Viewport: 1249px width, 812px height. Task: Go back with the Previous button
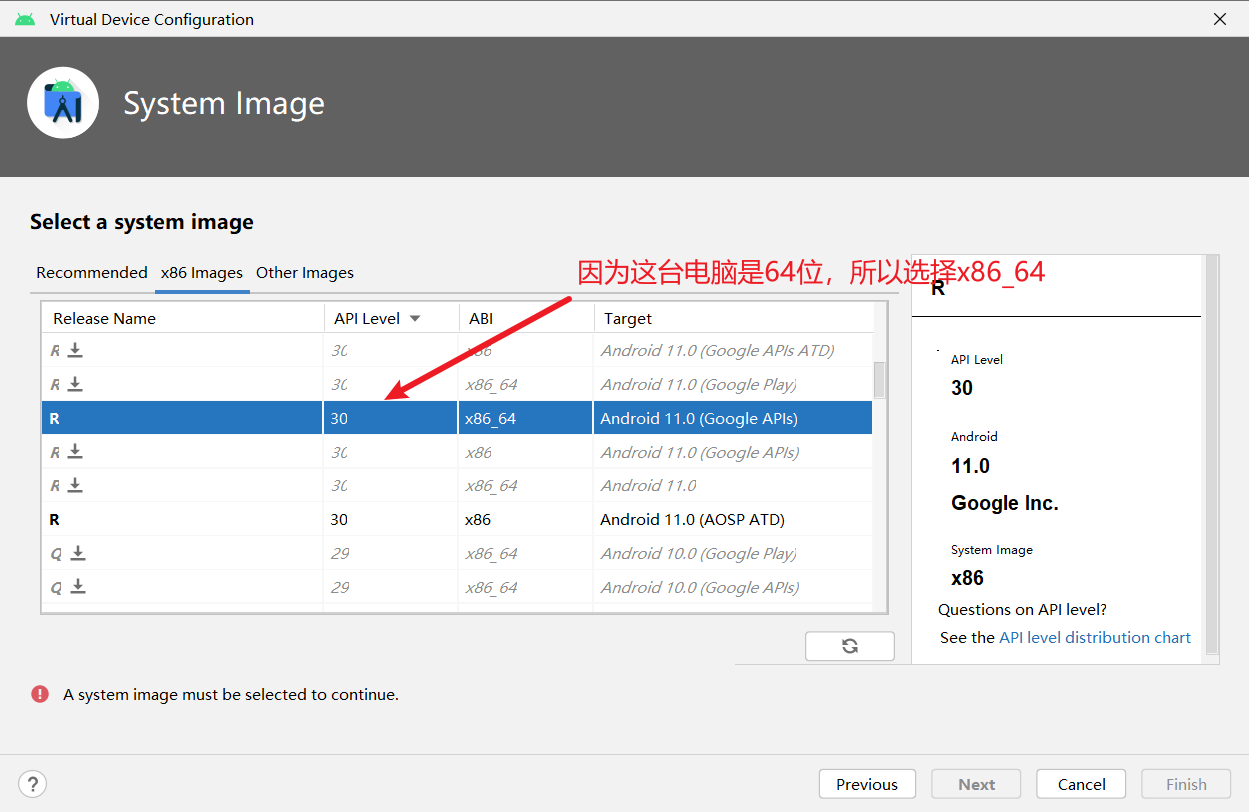867,784
